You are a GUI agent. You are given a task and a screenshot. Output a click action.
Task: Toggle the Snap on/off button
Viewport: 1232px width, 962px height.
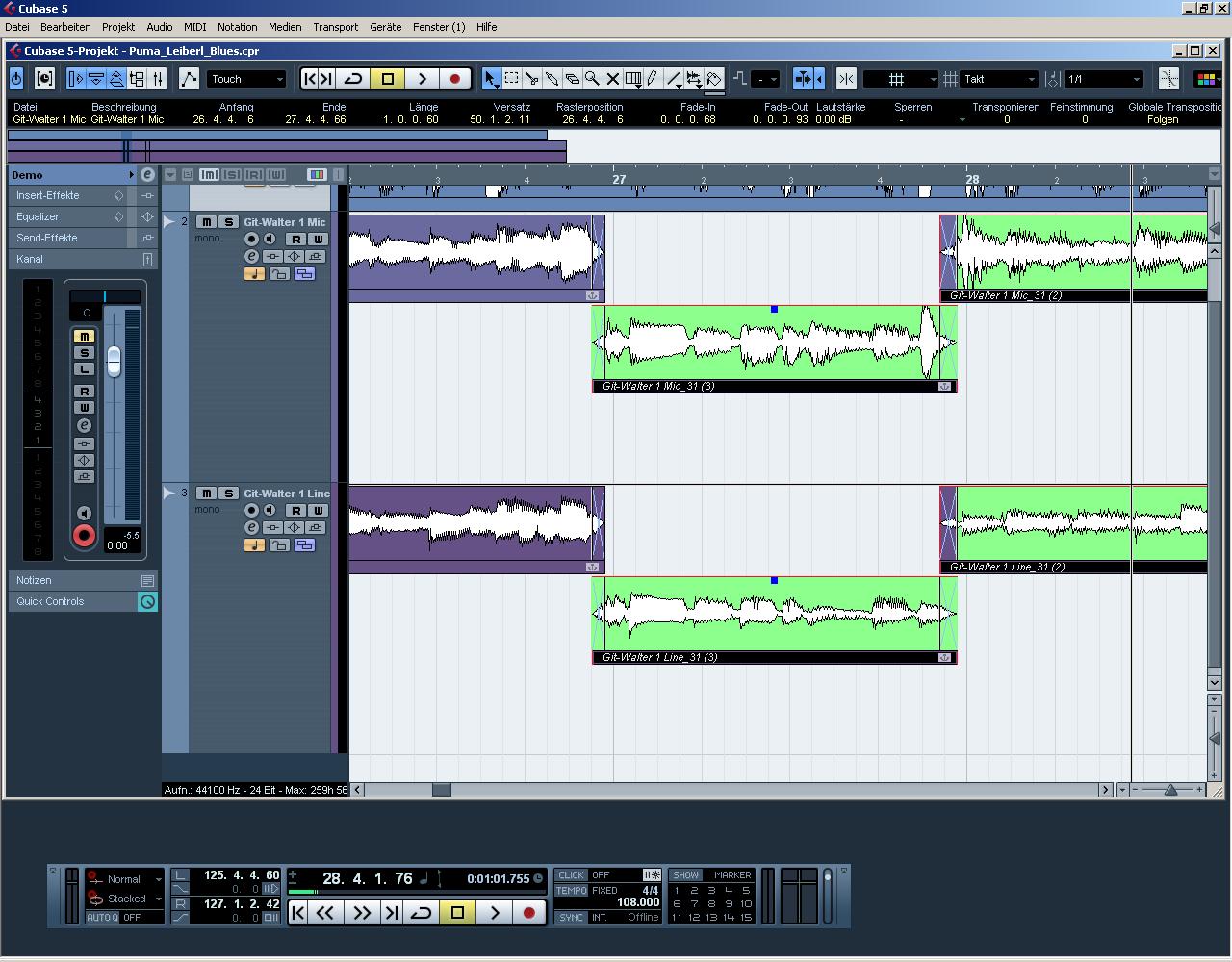click(846, 79)
